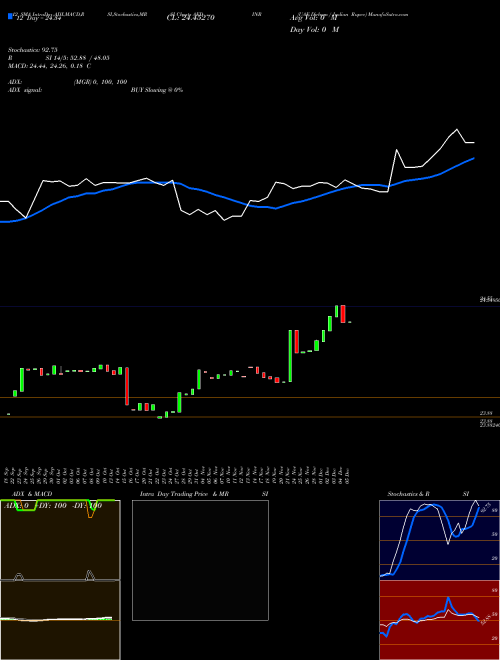The height and width of the screenshot is (660, 500).
Task: Click the ADX: (MGR) 0, 100, 100 text
Action: coord(67,82)
